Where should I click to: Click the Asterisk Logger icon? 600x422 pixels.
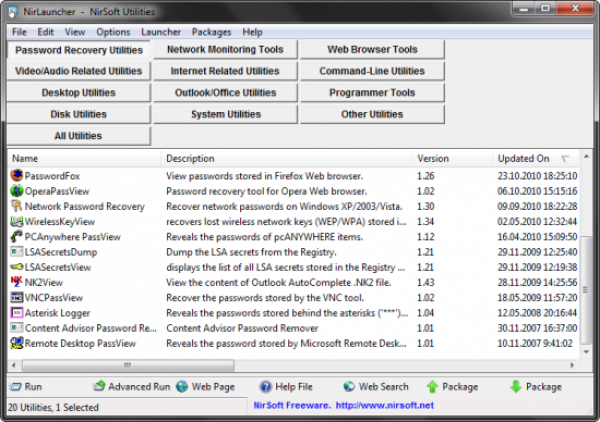pyautogui.click(x=16, y=313)
